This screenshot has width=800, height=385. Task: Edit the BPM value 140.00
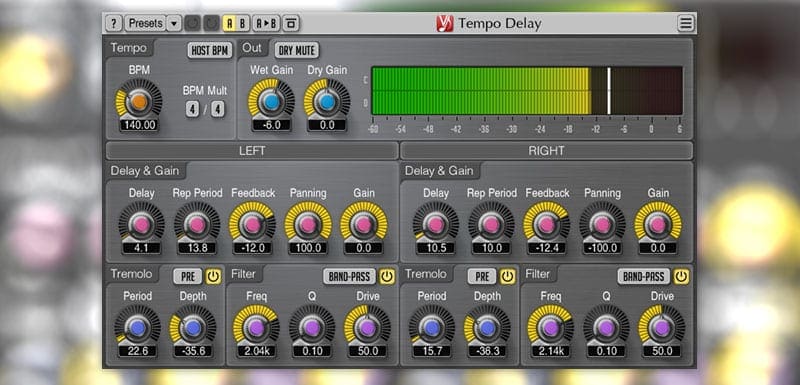click(139, 125)
